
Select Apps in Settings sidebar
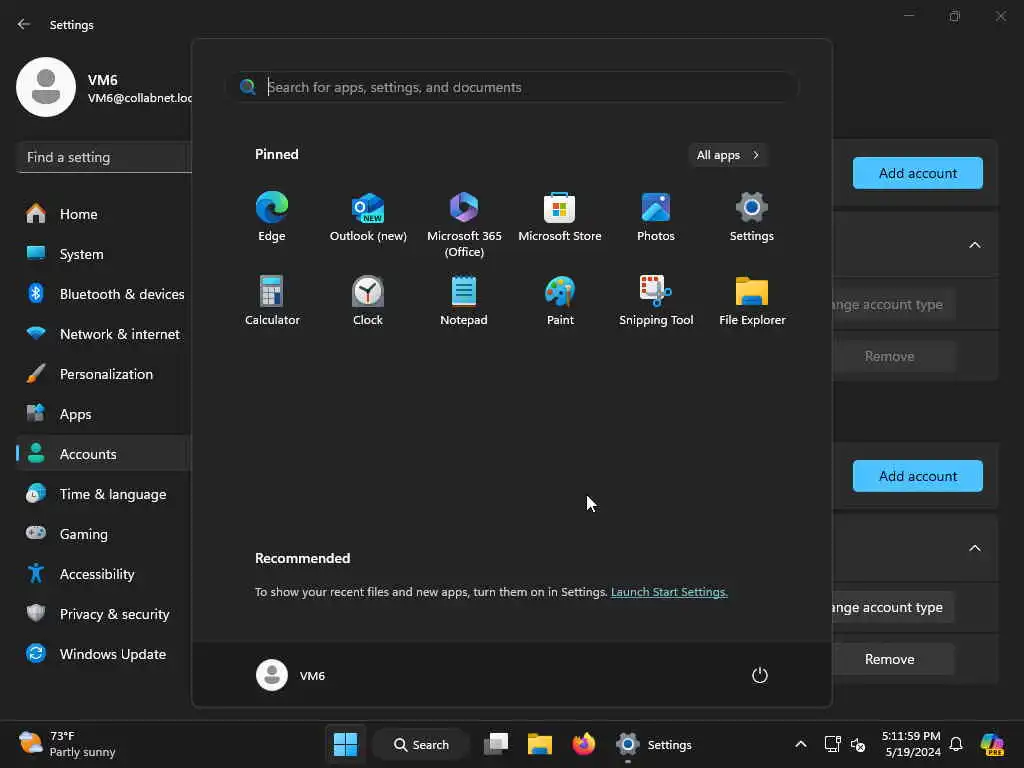[x=104, y=414]
